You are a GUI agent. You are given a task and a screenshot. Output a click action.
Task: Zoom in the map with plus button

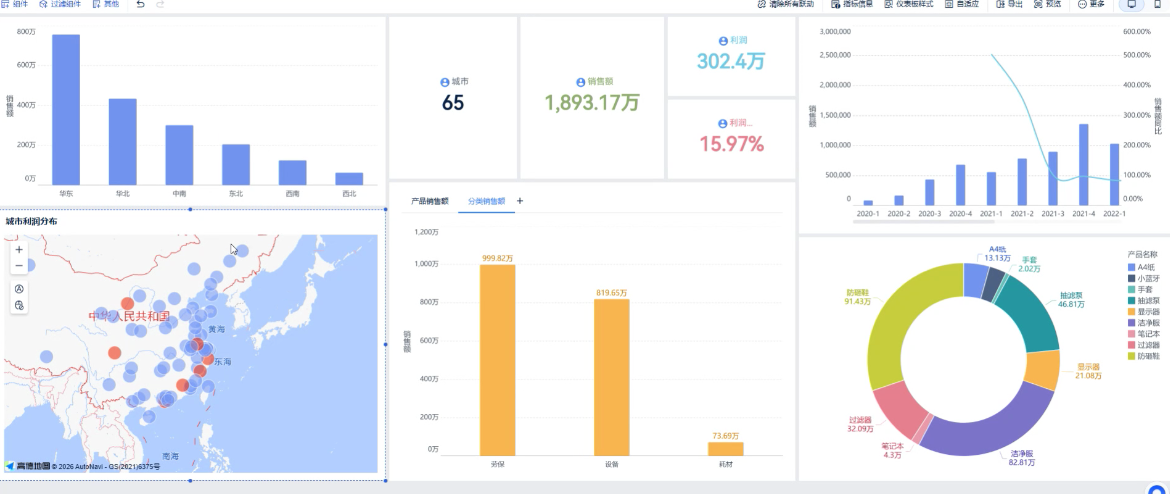point(19,250)
